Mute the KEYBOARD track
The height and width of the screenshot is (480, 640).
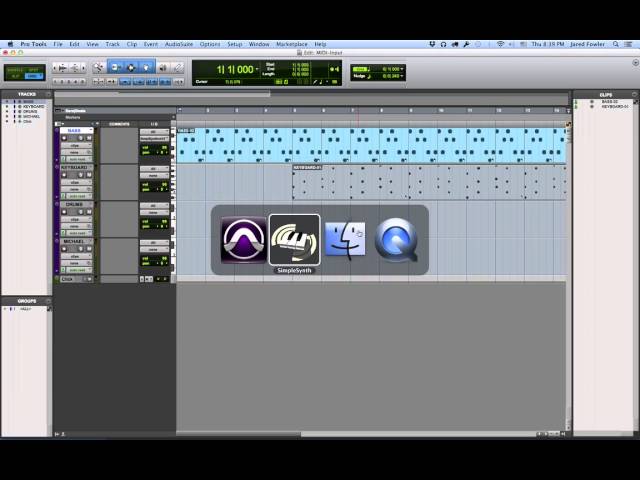click(x=89, y=175)
